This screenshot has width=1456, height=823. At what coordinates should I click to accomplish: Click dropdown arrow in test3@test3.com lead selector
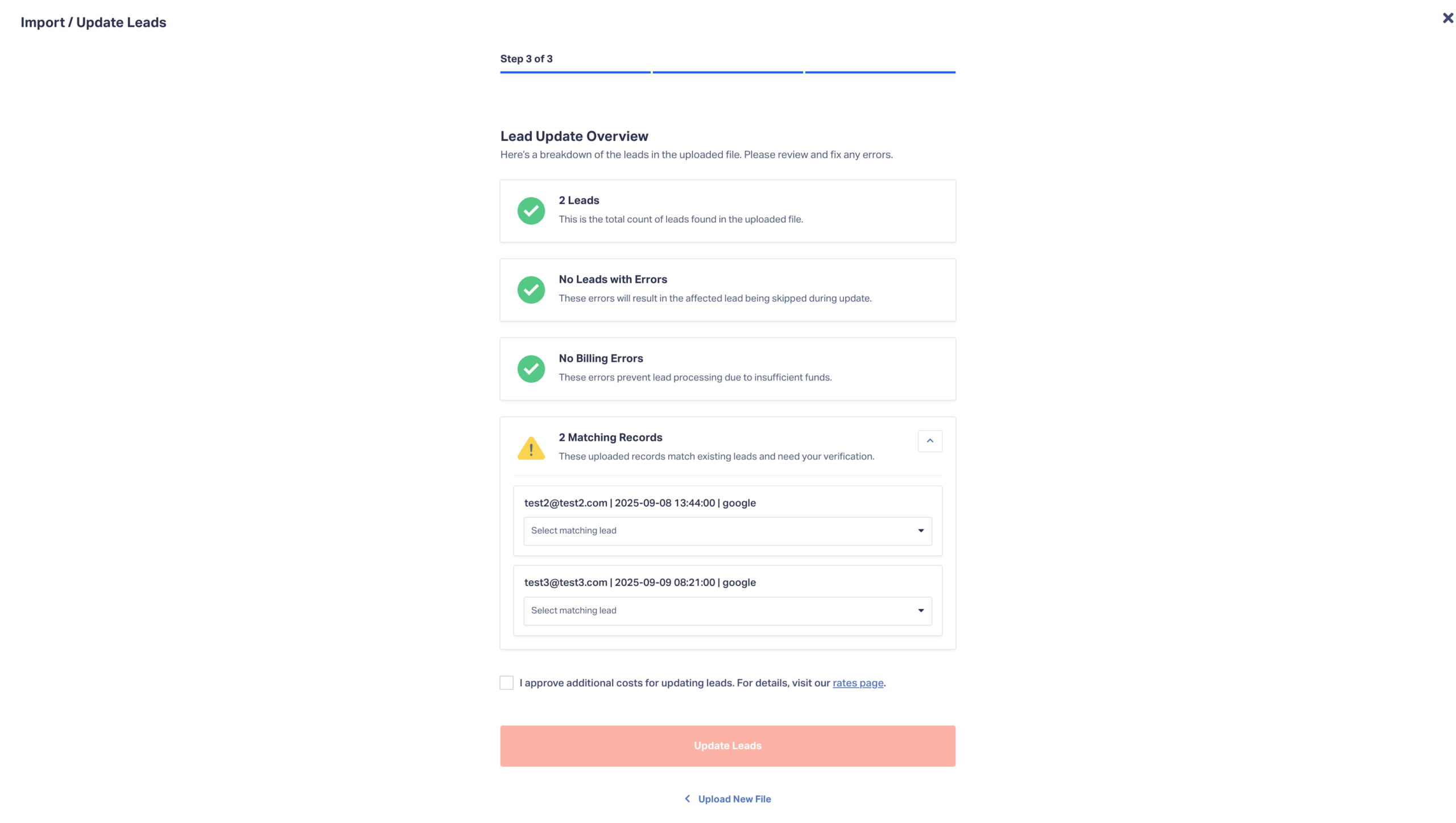[920, 611]
